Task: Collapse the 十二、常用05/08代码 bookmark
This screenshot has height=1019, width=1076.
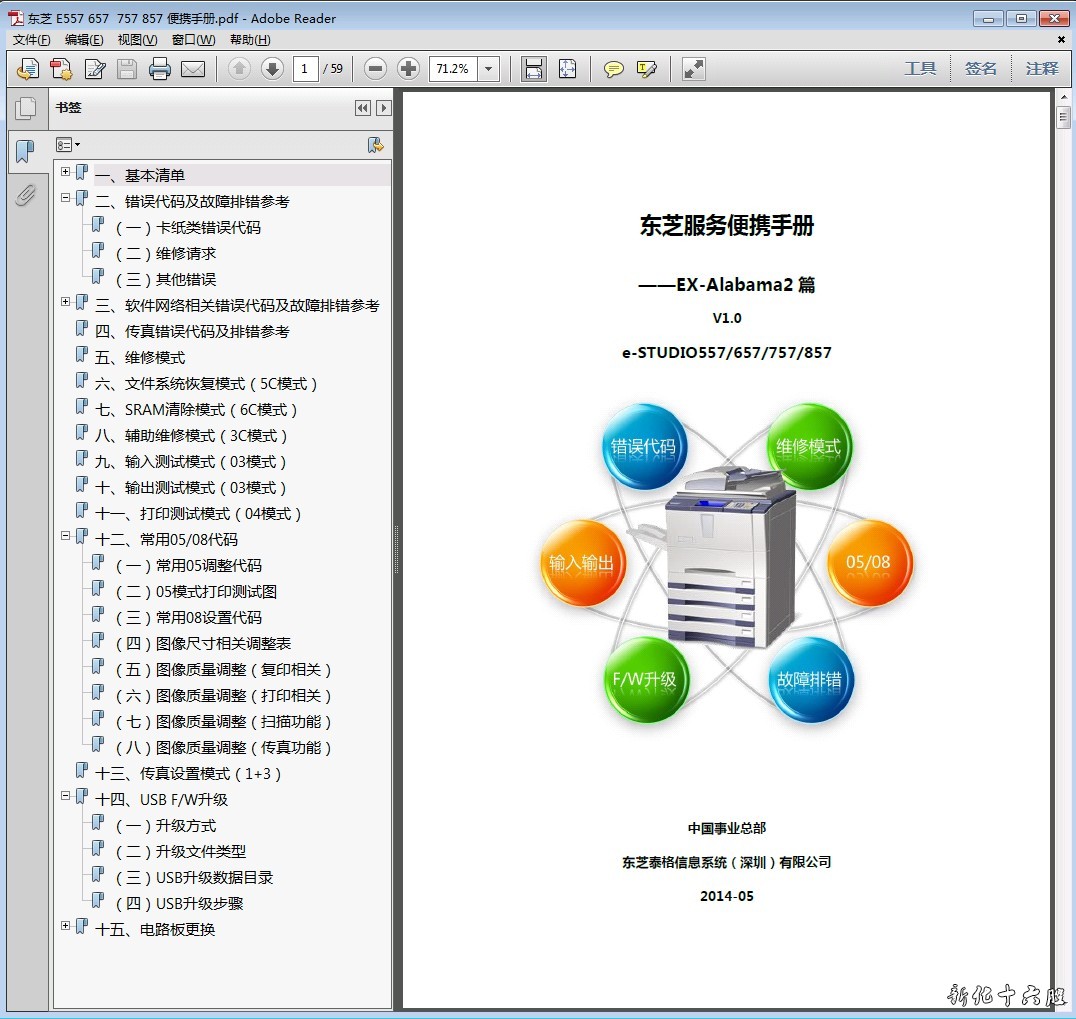Action: (66, 536)
